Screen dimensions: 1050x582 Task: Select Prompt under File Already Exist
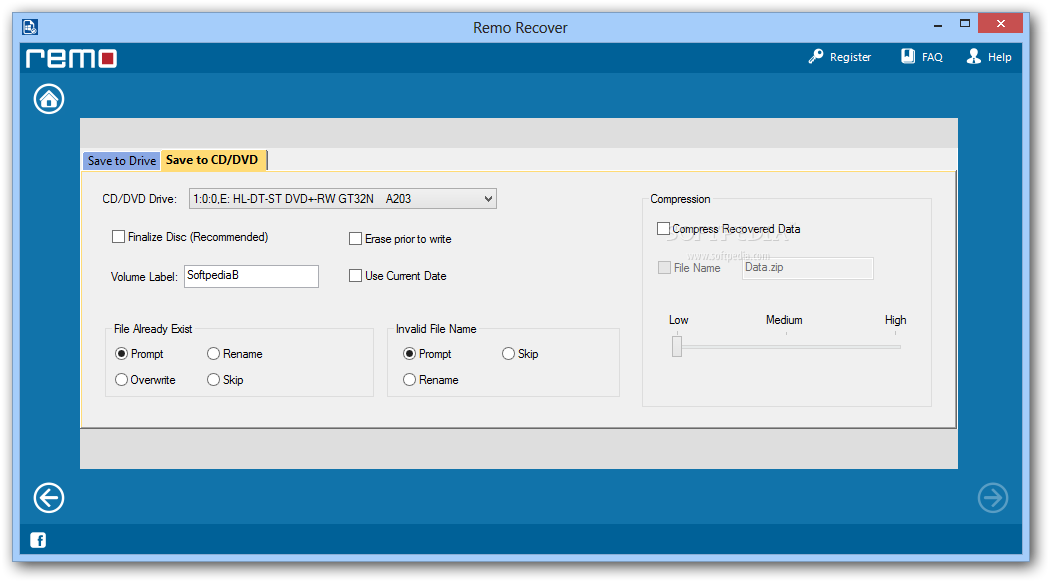point(121,354)
